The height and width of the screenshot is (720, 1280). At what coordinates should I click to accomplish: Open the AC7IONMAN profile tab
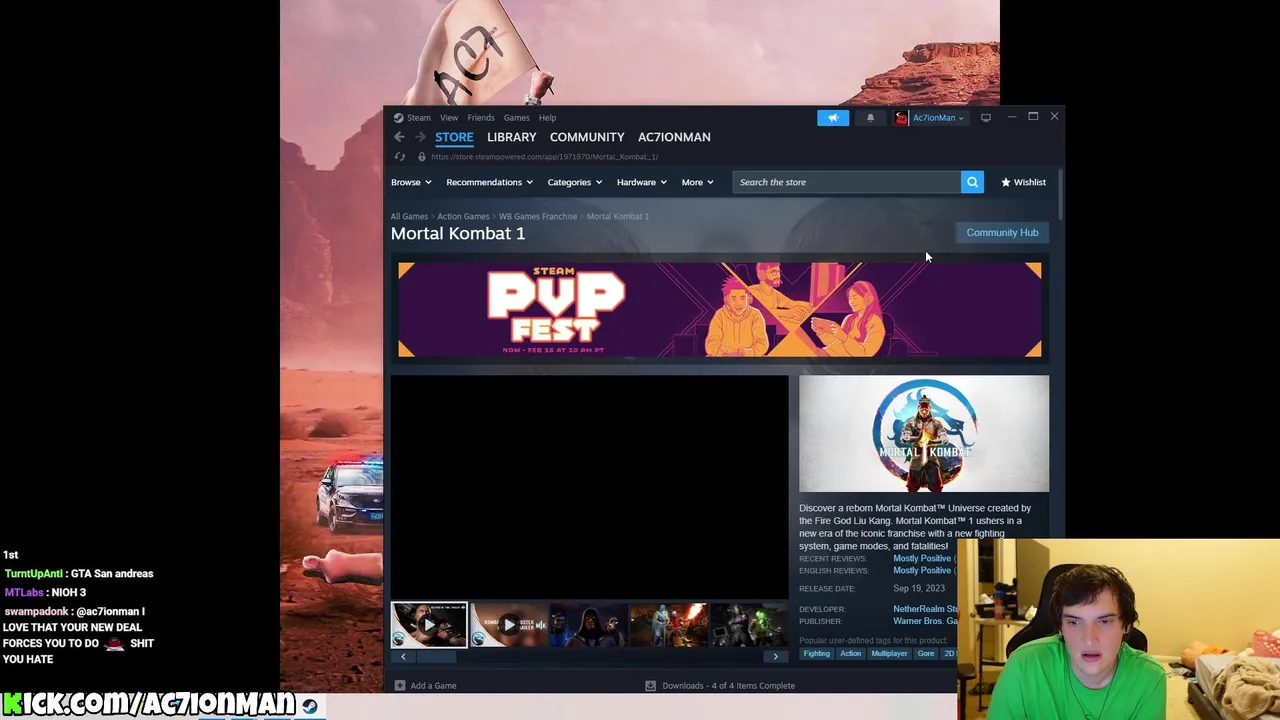[674, 137]
